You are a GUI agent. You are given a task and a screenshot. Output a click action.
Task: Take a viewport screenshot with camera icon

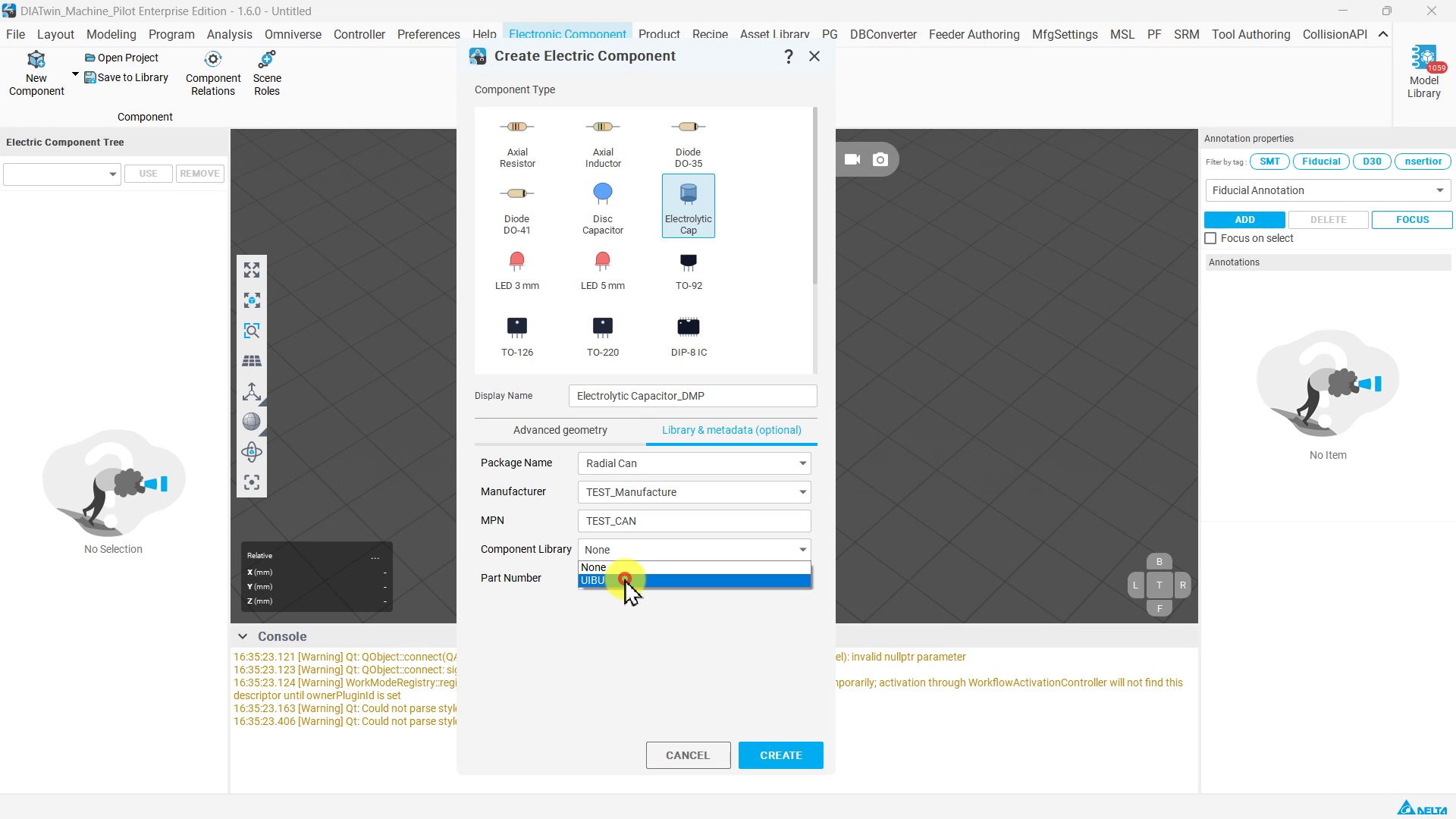tap(880, 159)
